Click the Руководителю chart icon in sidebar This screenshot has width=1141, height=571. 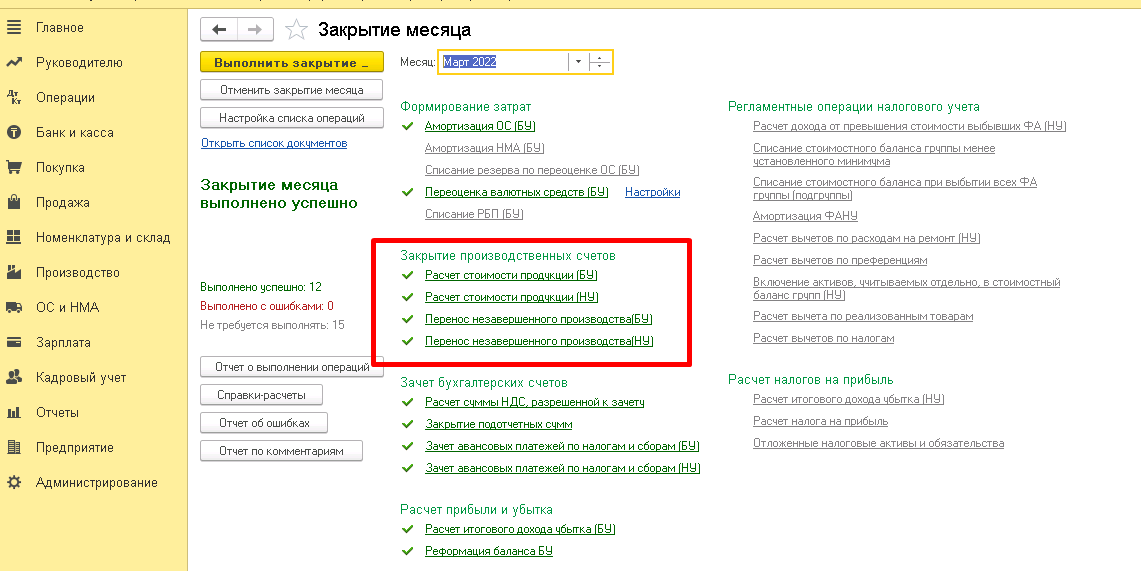pyautogui.click(x=14, y=63)
